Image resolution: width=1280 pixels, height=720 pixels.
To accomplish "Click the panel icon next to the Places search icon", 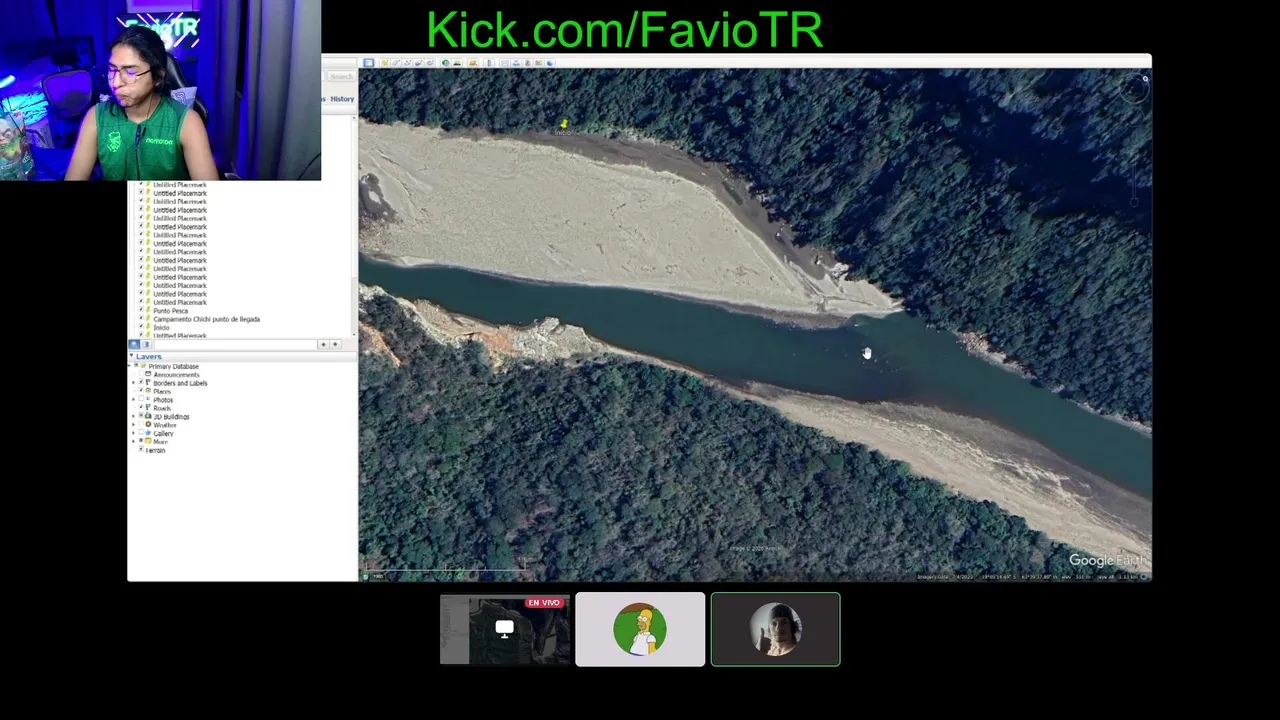I will [146, 344].
